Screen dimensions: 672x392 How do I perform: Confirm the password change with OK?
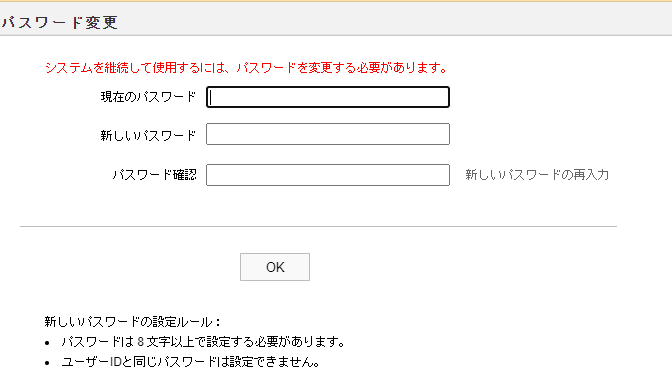(x=275, y=267)
